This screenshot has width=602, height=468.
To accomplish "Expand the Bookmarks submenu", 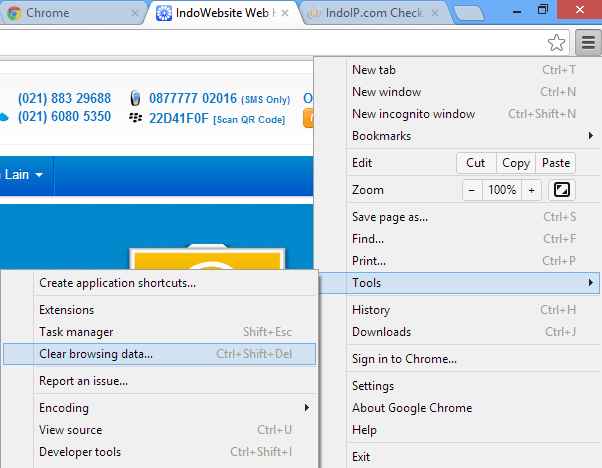I will (470, 136).
